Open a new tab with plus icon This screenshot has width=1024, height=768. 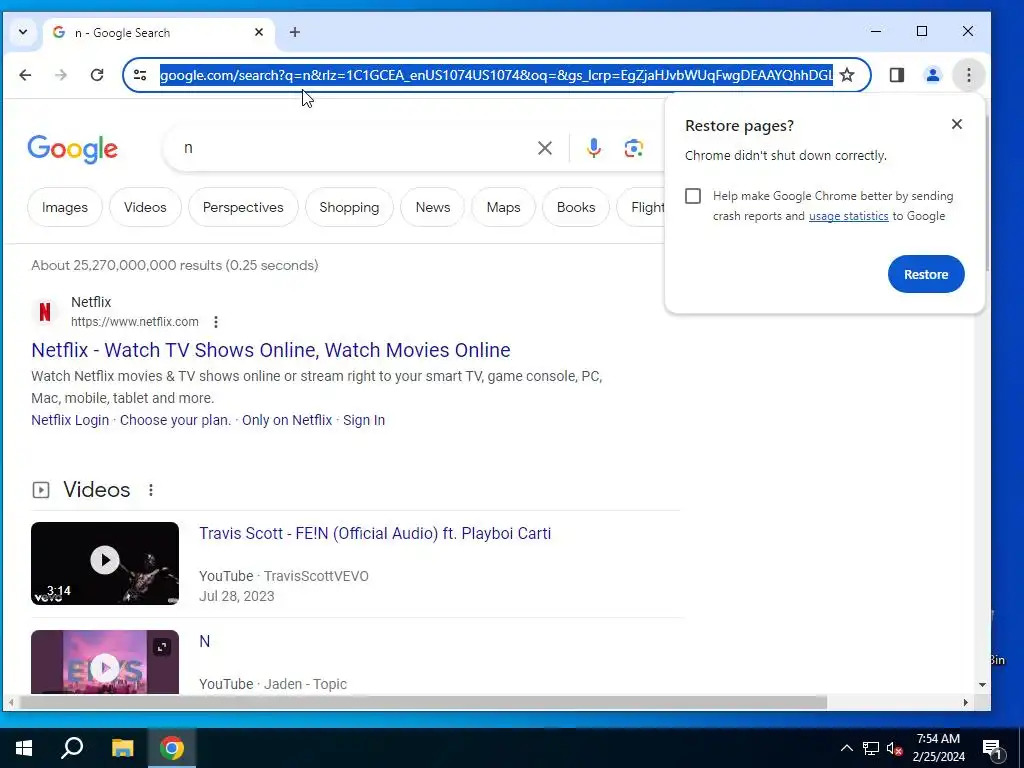click(x=295, y=32)
